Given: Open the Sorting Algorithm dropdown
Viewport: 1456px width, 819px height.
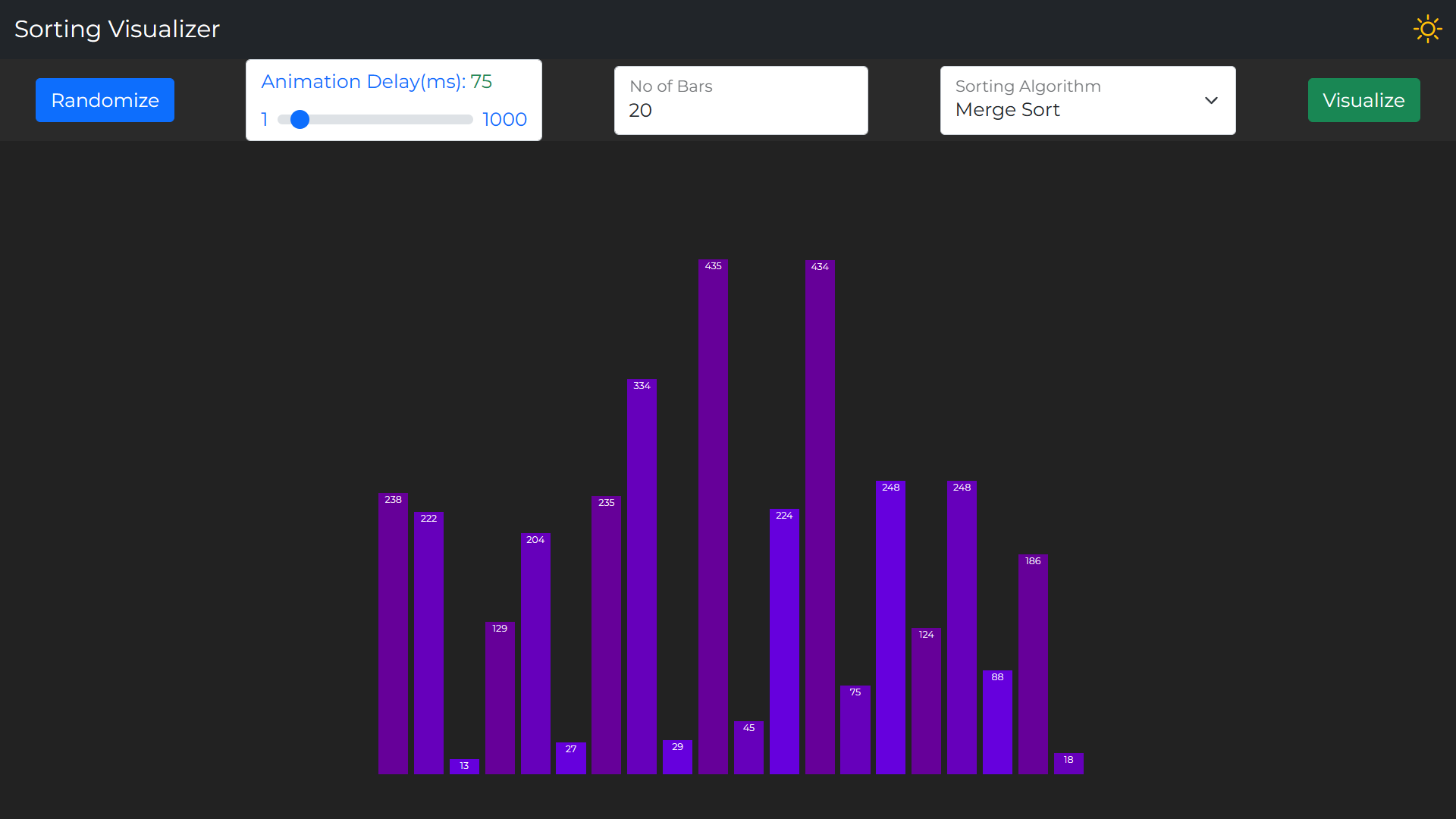Looking at the screenshot, I should pos(1087,101).
